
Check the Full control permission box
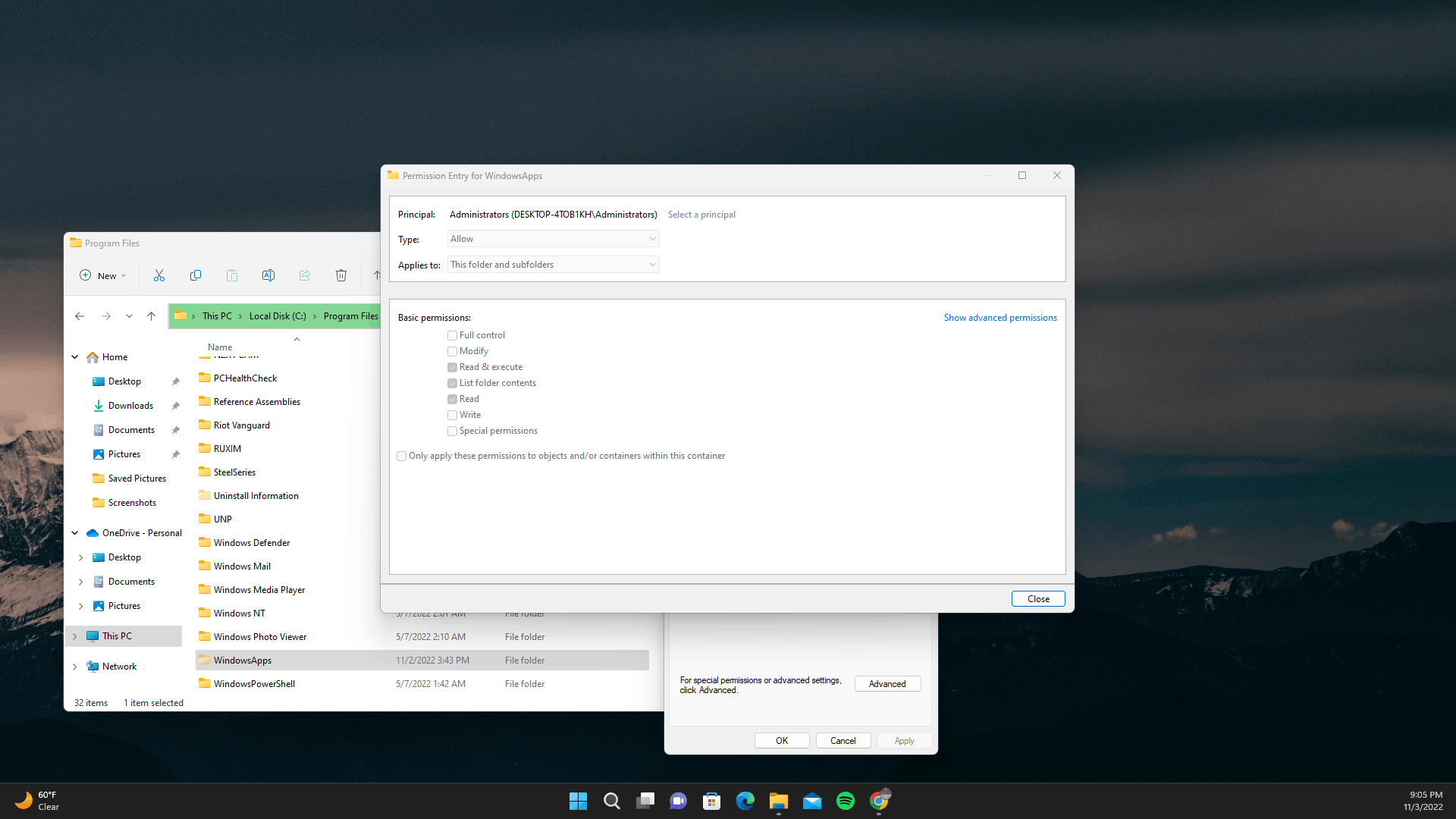[453, 335]
